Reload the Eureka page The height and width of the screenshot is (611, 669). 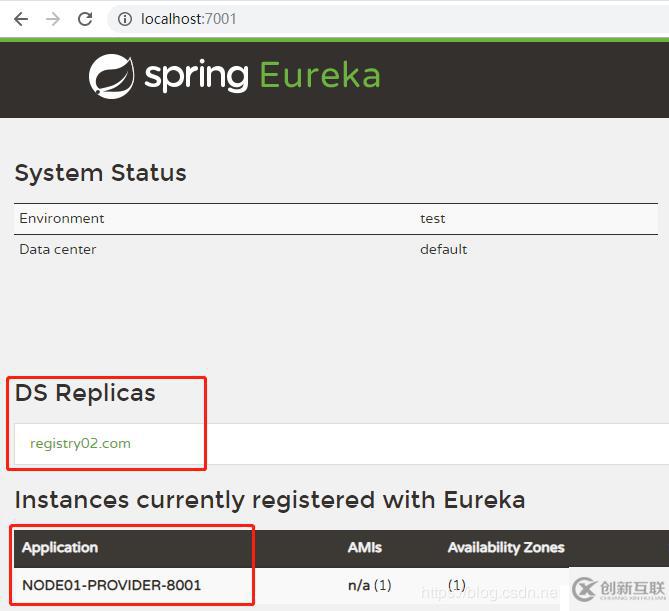pos(85,19)
